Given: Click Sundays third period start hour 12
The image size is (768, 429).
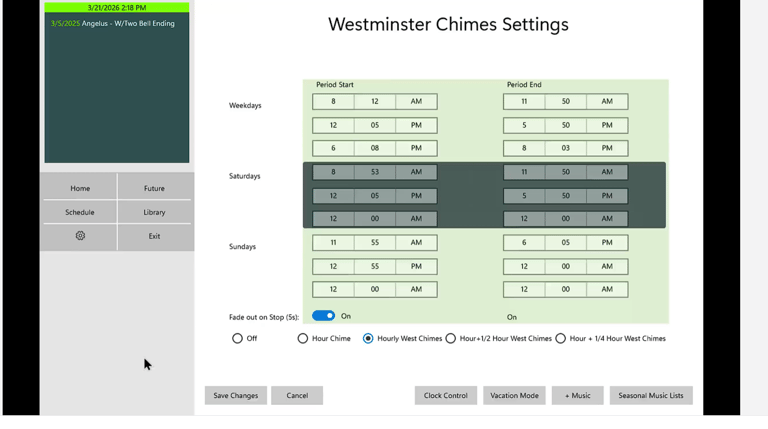Looking at the screenshot, I should [x=333, y=289].
